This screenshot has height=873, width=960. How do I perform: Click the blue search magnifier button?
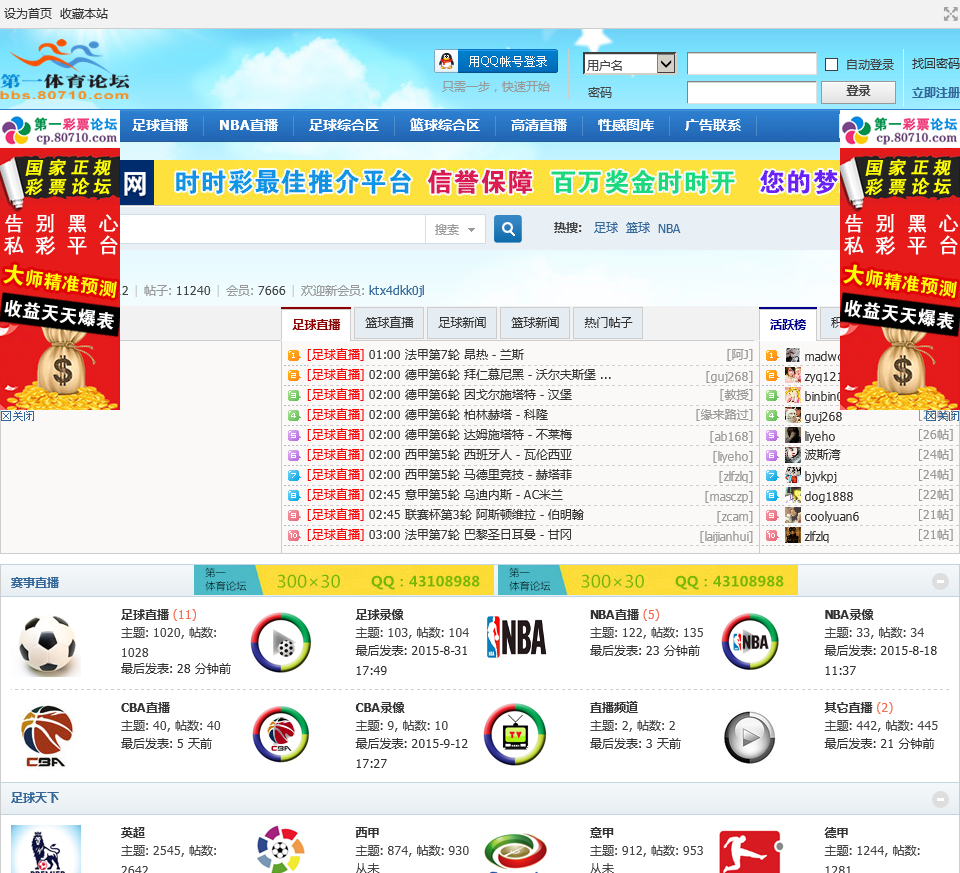pos(508,229)
